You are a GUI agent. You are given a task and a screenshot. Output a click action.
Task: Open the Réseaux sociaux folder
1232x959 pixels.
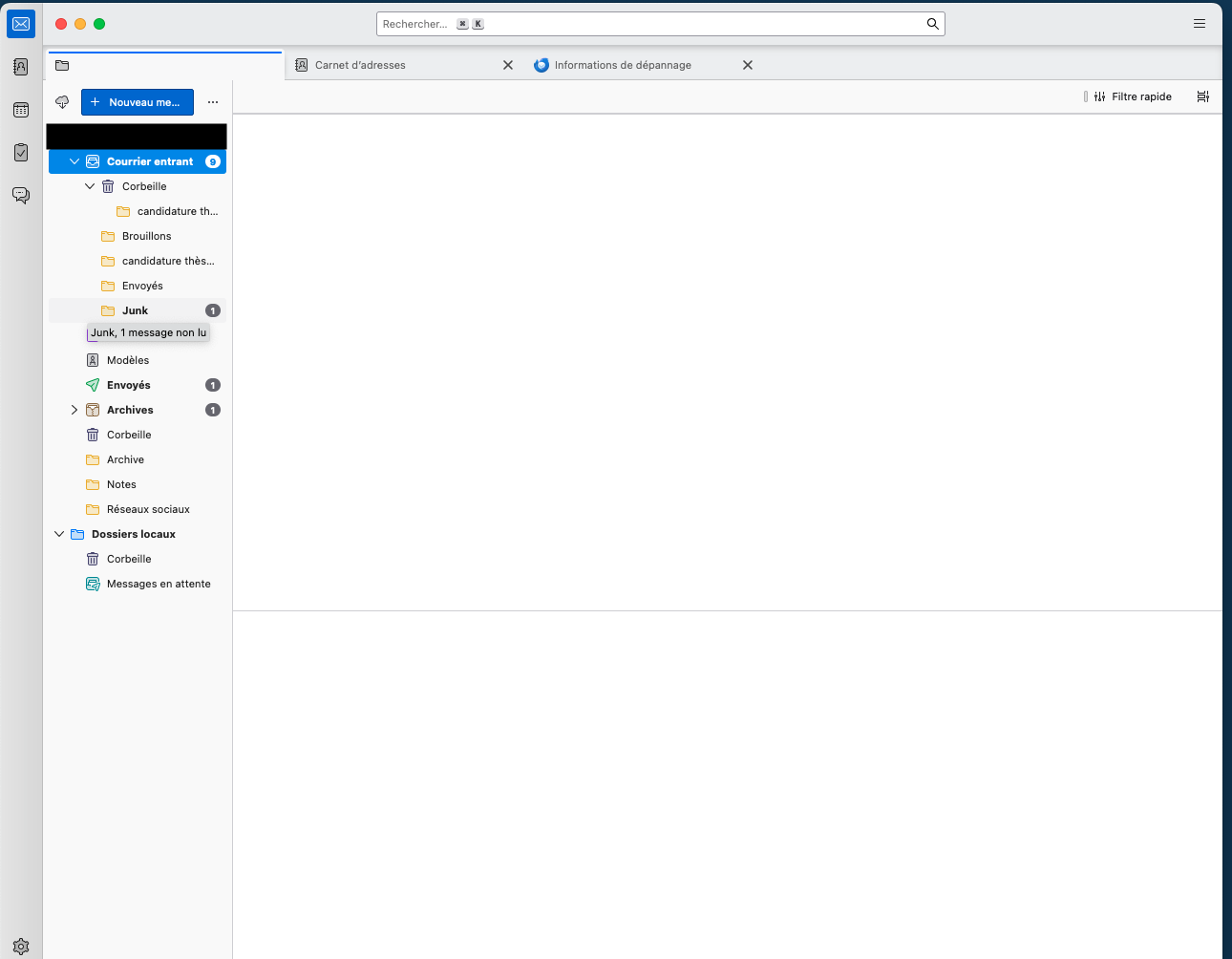point(138,509)
